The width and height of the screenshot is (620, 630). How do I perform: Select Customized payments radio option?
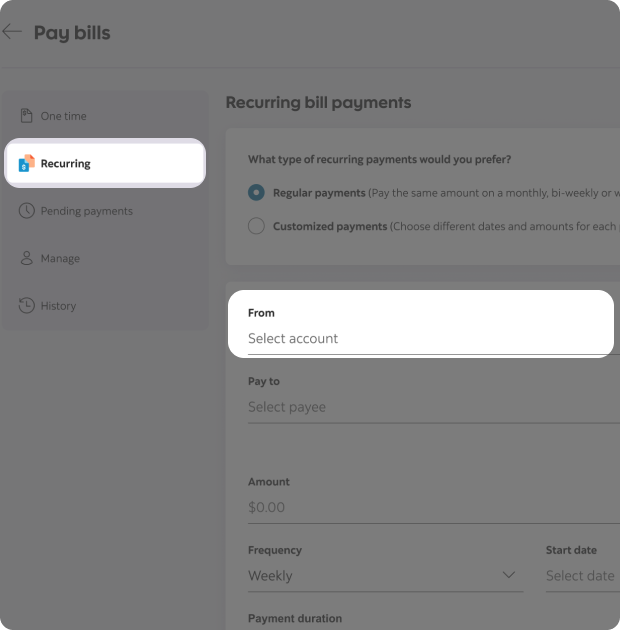pos(257,226)
